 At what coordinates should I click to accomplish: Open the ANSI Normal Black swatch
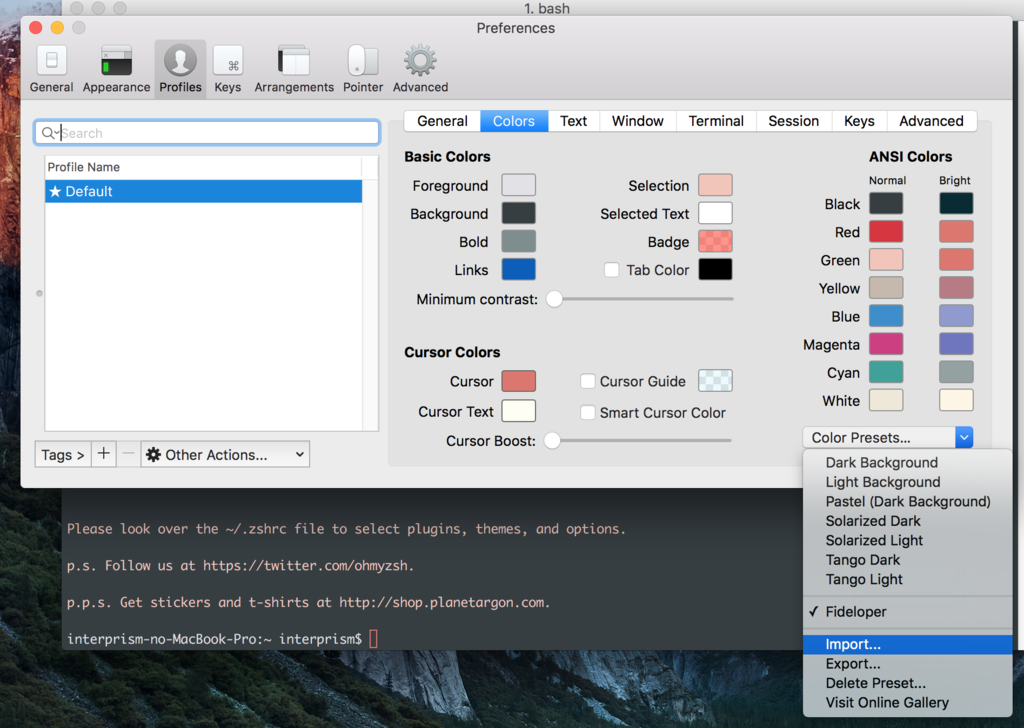(886, 204)
